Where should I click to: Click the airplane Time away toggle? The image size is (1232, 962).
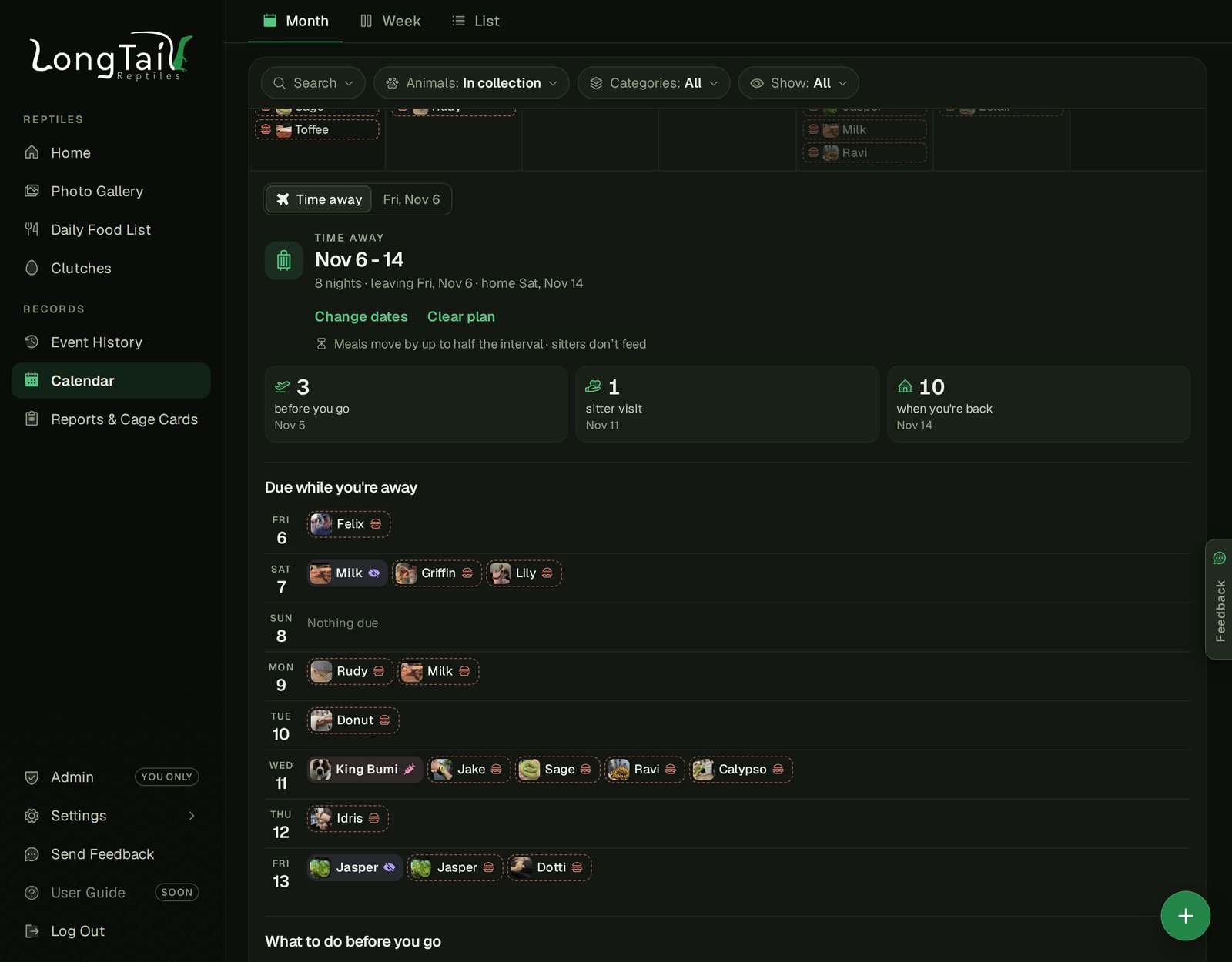pos(319,199)
